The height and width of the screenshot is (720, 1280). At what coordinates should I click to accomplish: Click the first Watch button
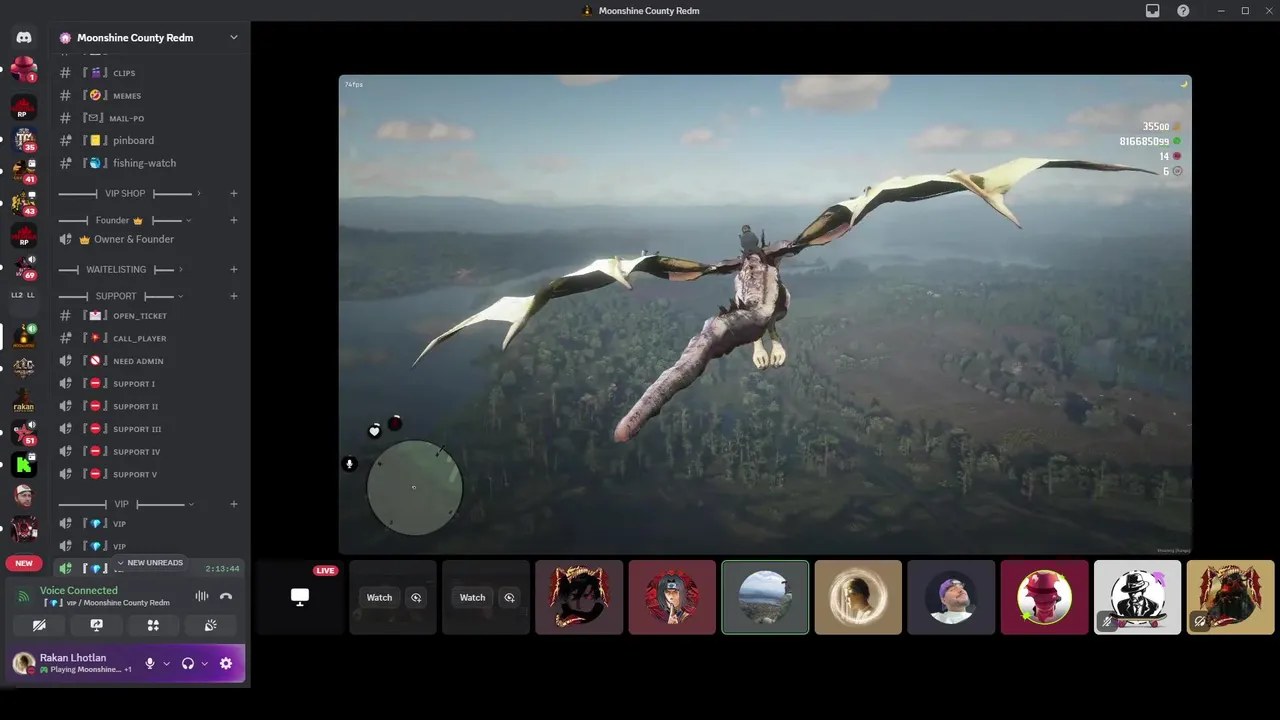tap(379, 598)
